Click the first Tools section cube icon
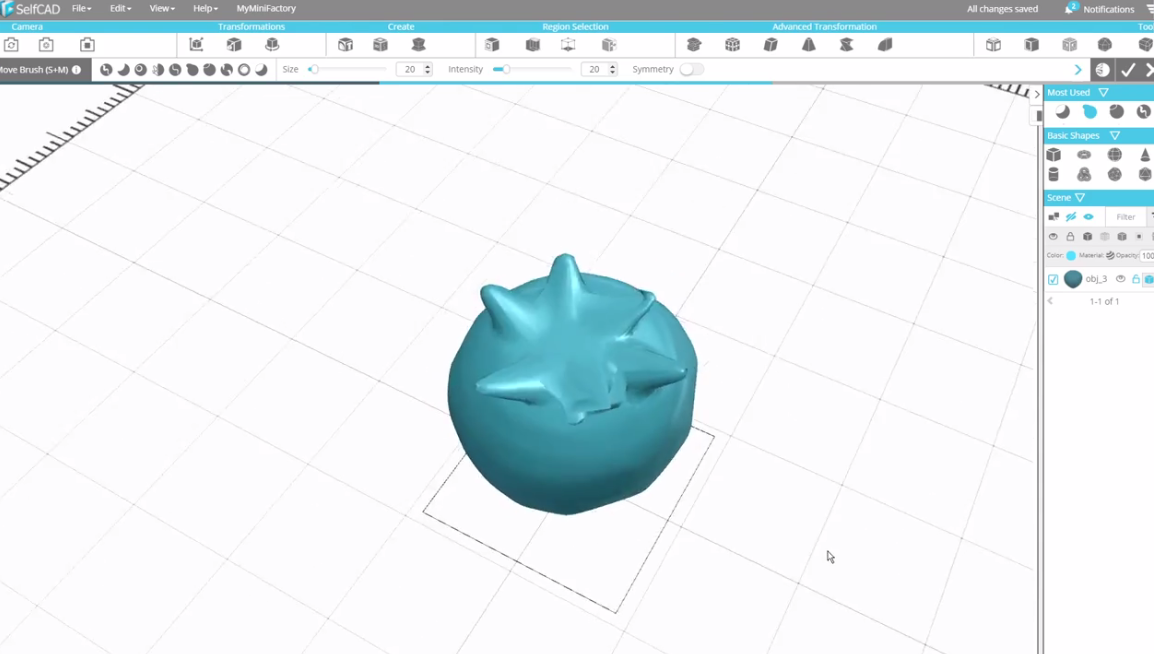The width and height of the screenshot is (1154, 654). click(x=994, y=45)
